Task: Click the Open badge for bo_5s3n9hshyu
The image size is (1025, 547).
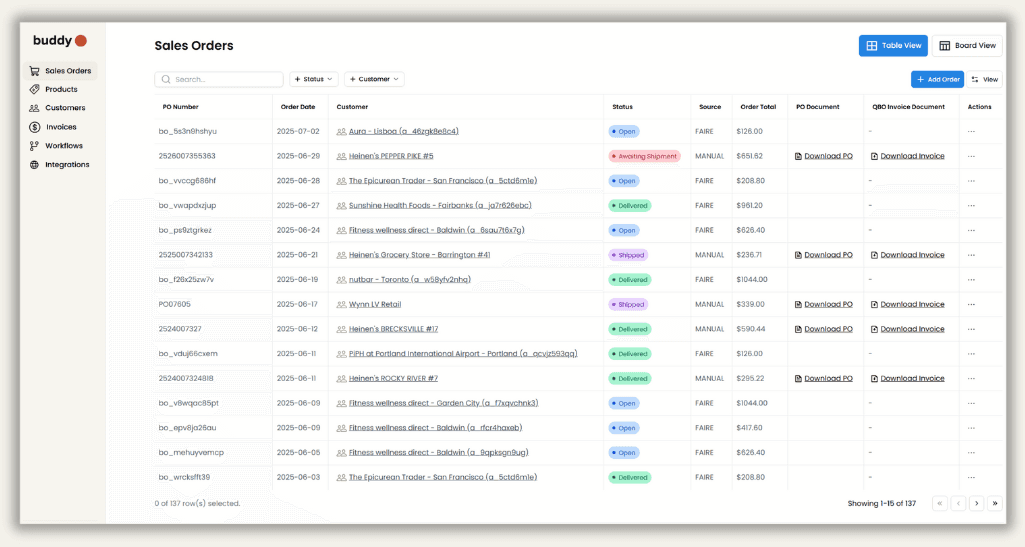Action: (x=624, y=131)
